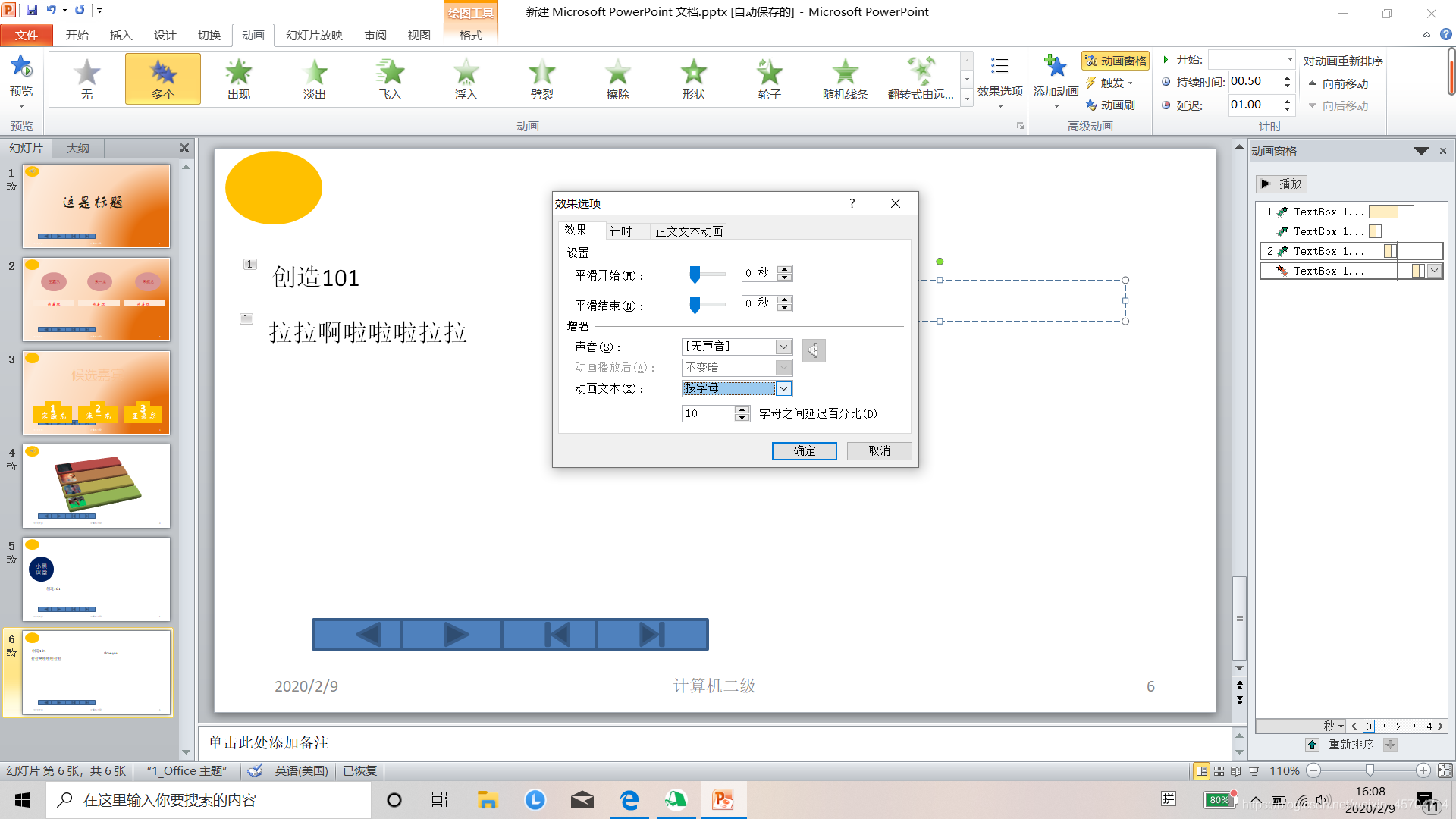Expand the 声音 (Sound) dropdown list
Screen dimensions: 1456x819
pos(783,347)
